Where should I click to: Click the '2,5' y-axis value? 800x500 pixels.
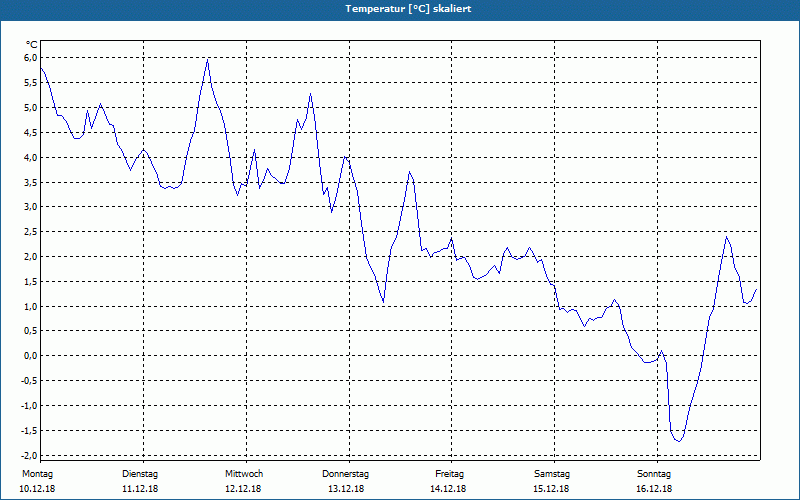[31, 232]
